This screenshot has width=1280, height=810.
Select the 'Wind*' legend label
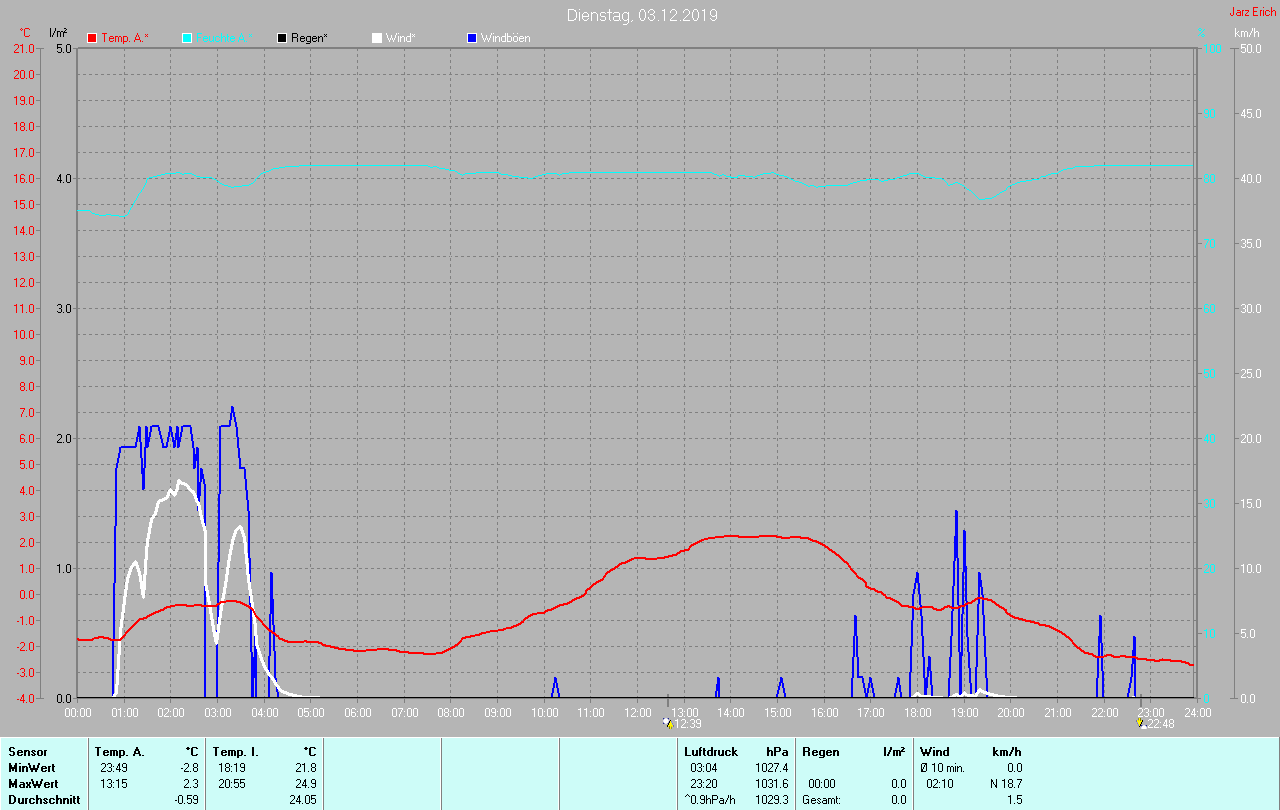pos(400,38)
